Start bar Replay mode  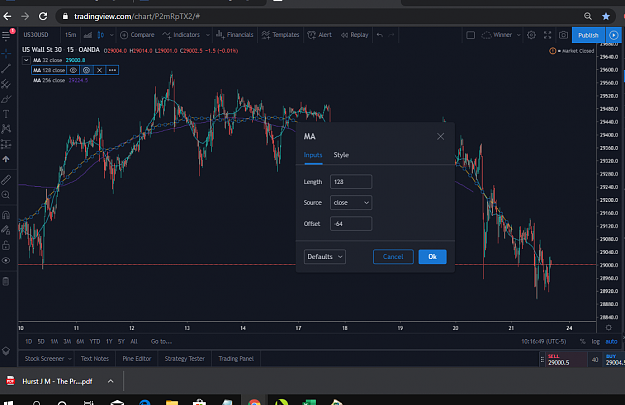click(355, 35)
